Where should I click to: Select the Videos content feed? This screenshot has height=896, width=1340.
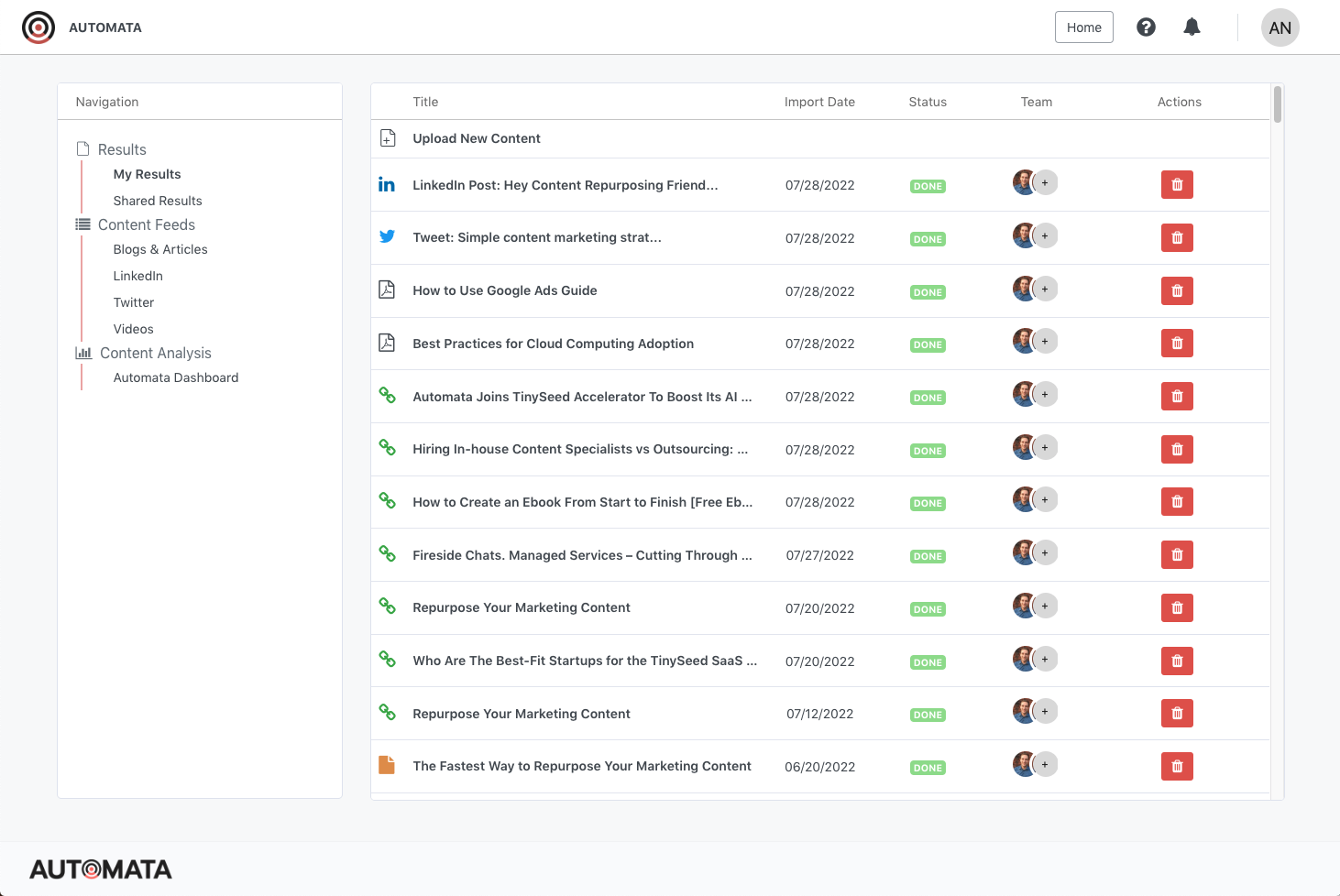134,329
